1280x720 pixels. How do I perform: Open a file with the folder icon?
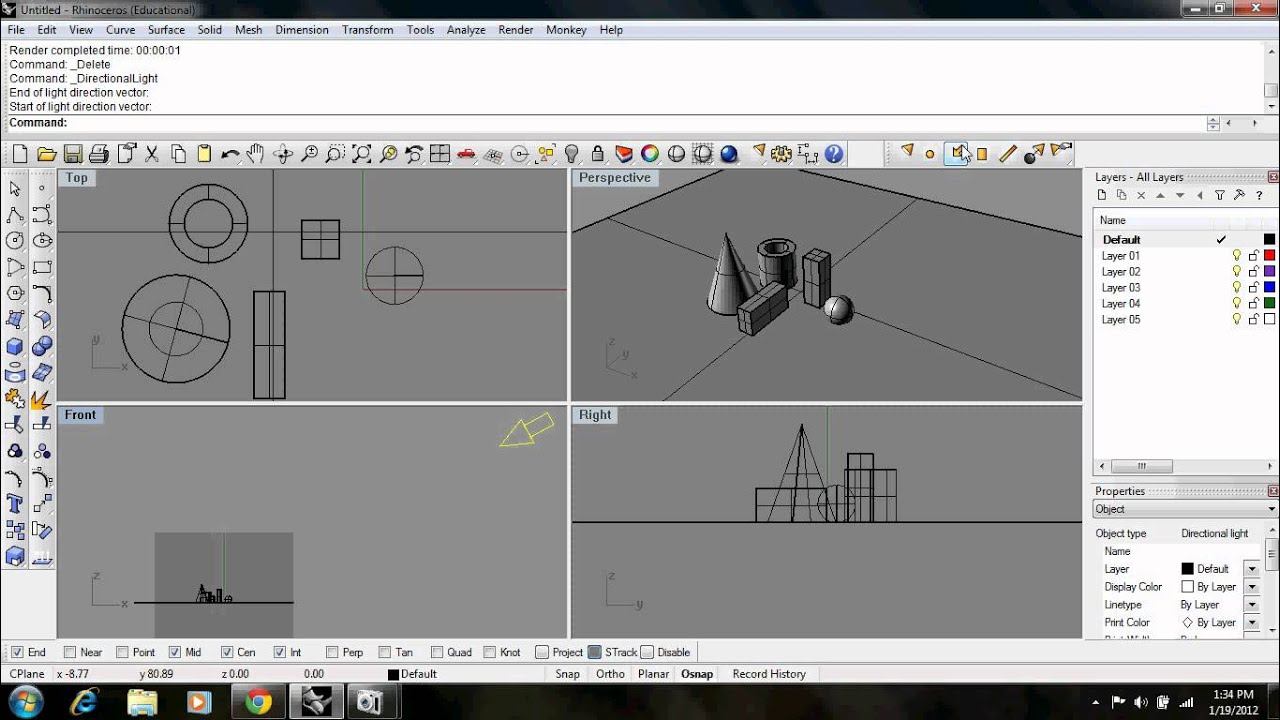click(46, 154)
